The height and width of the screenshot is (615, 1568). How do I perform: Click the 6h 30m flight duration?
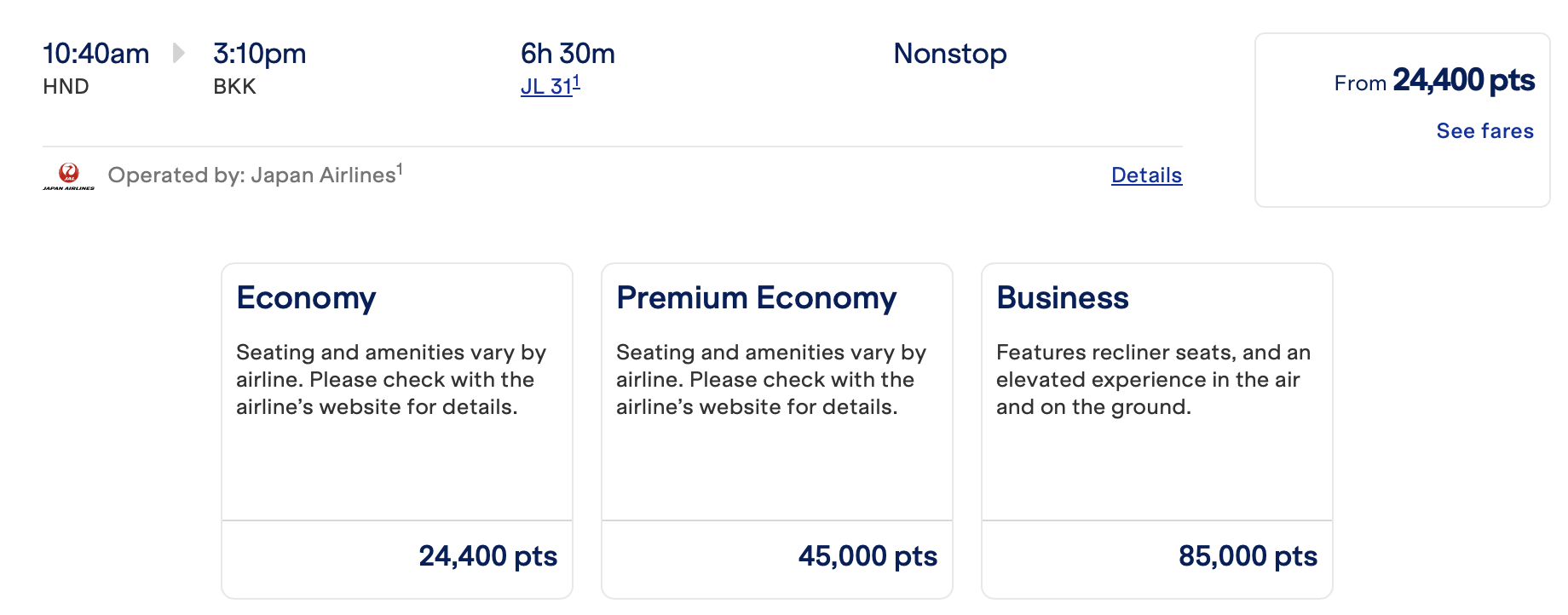click(568, 54)
